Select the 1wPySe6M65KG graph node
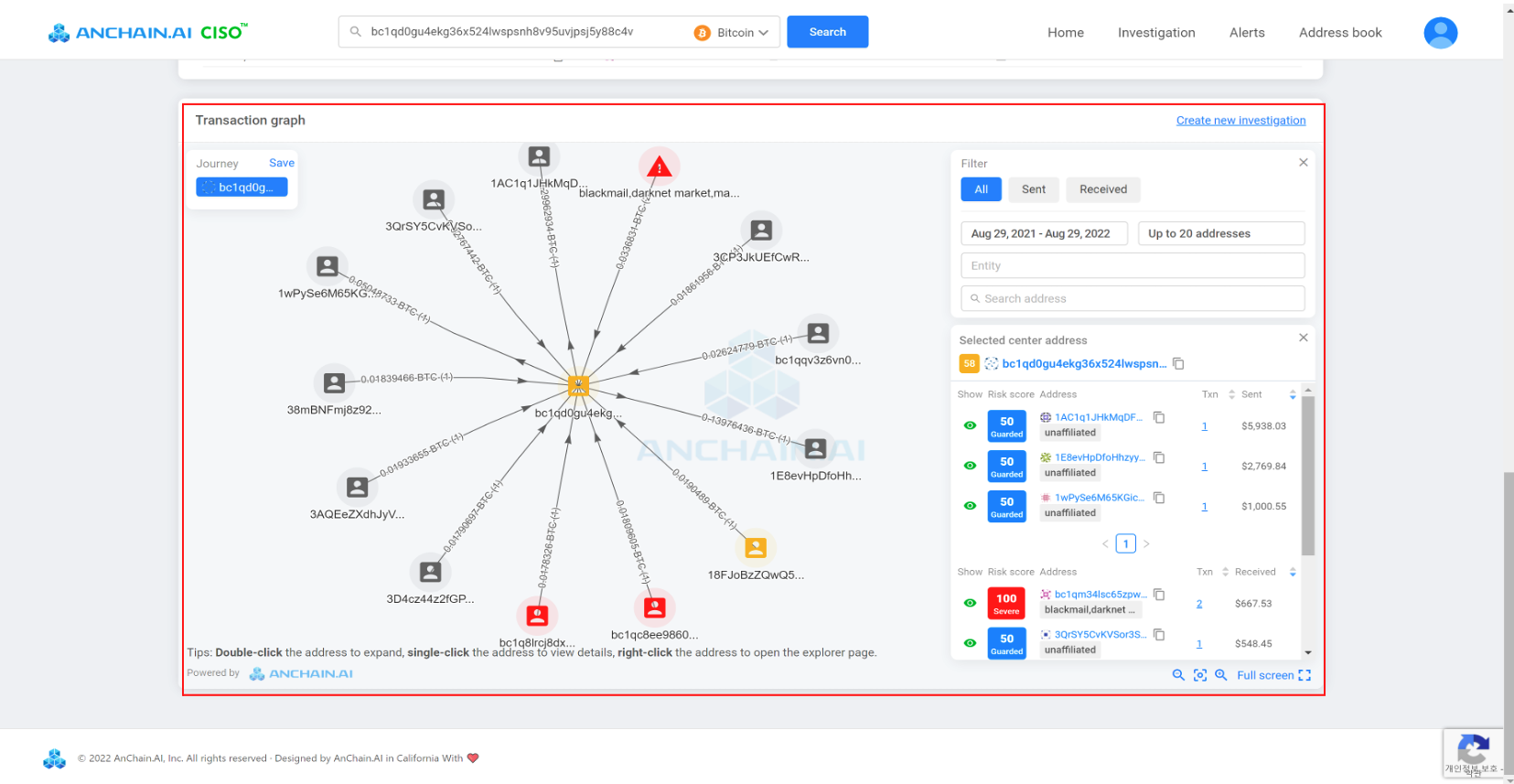 click(x=327, y=266)
